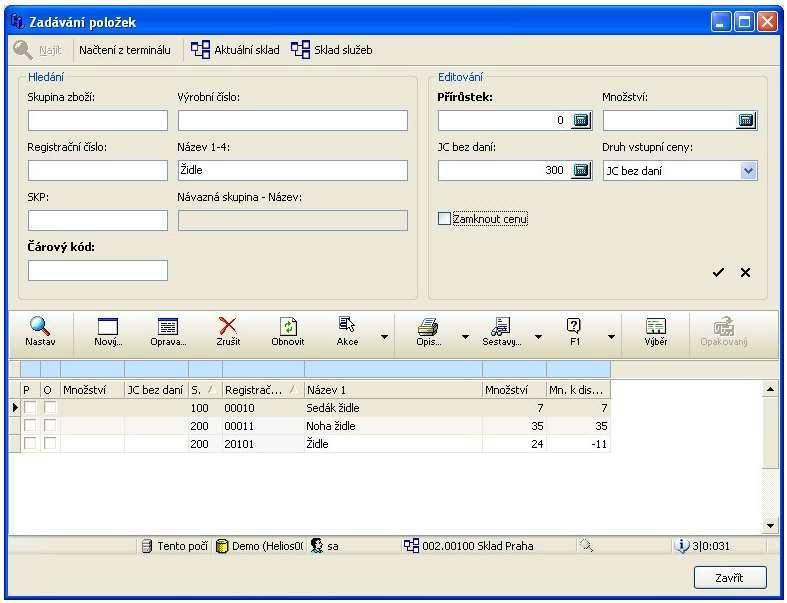Screen dimensions: 787x603
Task: Click filter cell above Název 1 column
Action: click(x=393, y=369)
